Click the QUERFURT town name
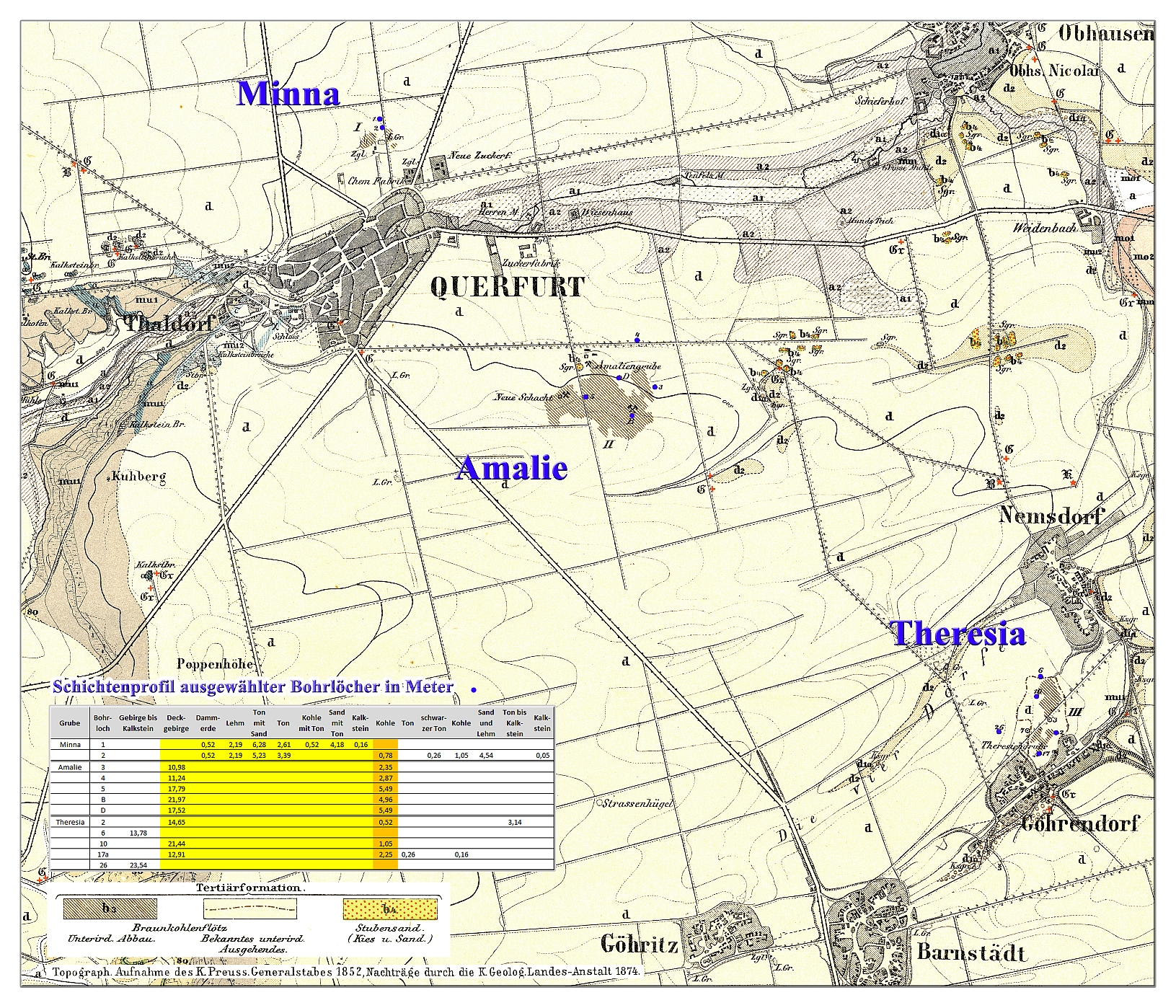This screenshot has width=1176, height=1008. point(507,286)
